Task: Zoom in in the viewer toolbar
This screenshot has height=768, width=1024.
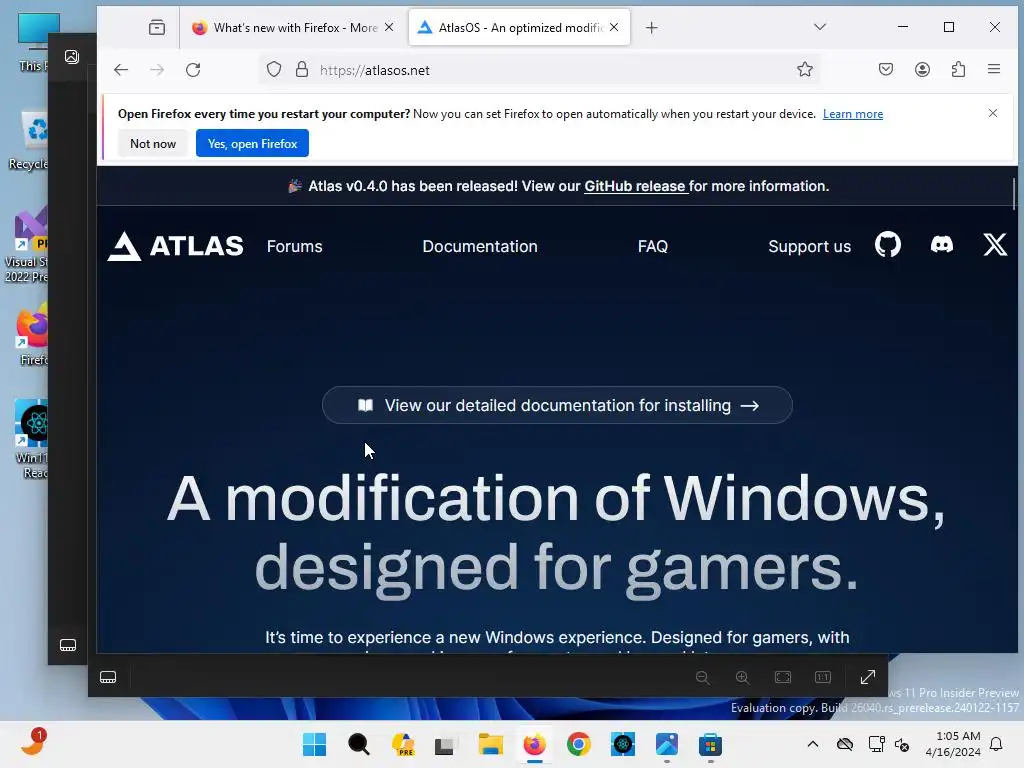Action: pos(743,677)
